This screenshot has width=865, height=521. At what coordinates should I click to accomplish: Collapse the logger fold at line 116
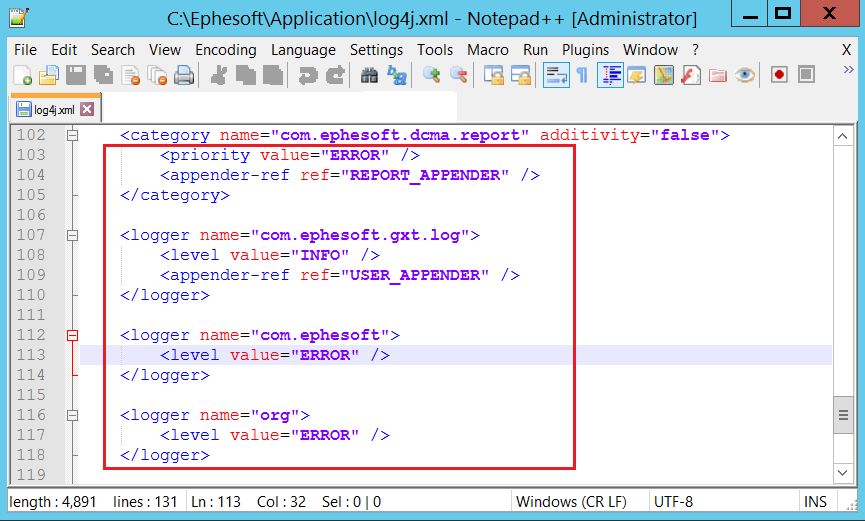(x=72, y=415)
